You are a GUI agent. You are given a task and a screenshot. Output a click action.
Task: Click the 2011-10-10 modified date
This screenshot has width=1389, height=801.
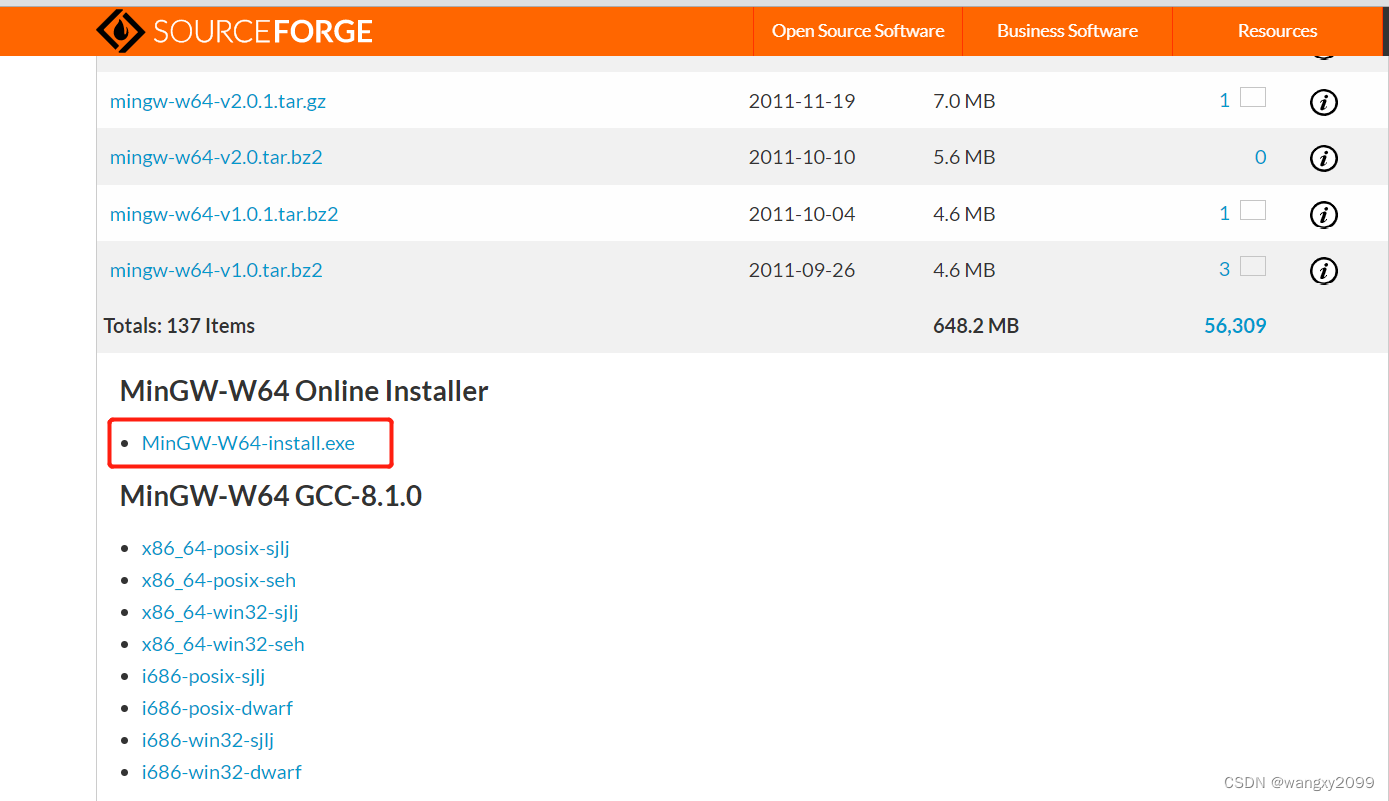coord(802,157)
